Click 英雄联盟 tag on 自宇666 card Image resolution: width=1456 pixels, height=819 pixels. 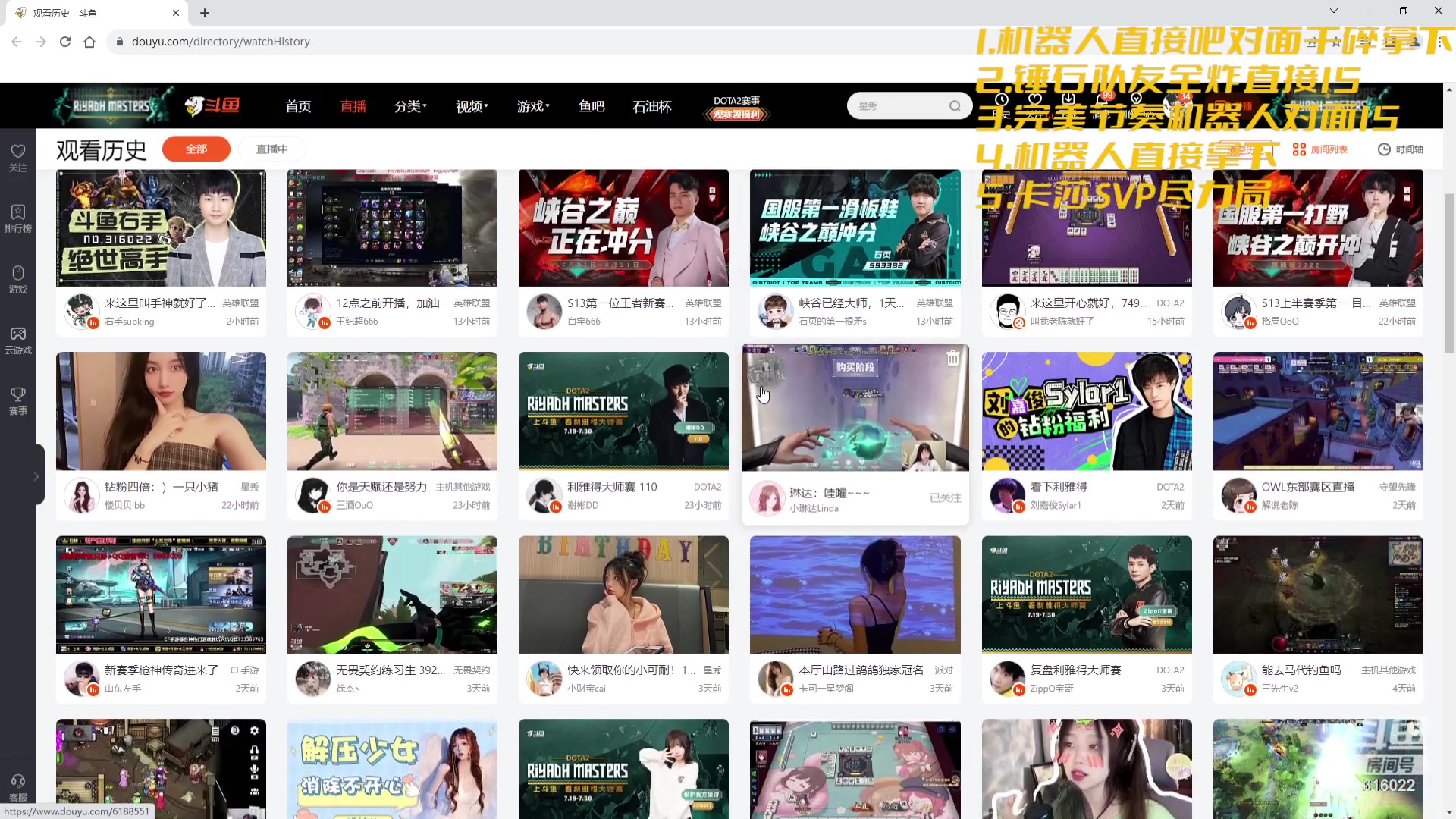tap(703, 303)
